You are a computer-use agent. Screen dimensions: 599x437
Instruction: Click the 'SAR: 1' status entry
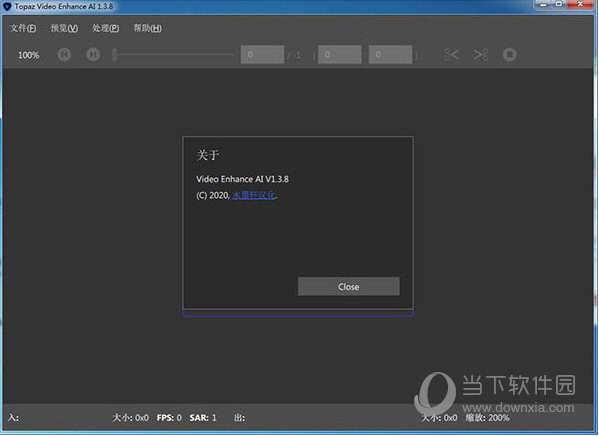(203, 418)
